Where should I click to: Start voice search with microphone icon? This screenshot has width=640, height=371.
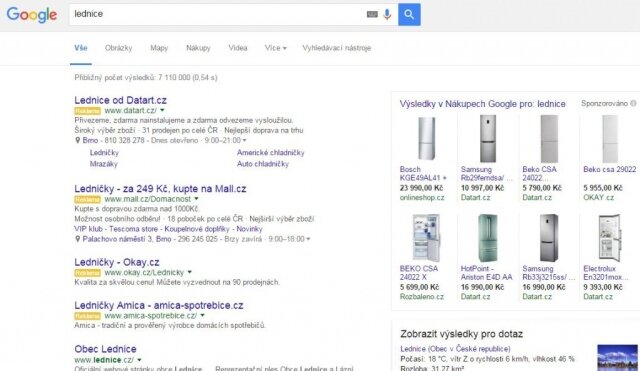tap(387, 15)
